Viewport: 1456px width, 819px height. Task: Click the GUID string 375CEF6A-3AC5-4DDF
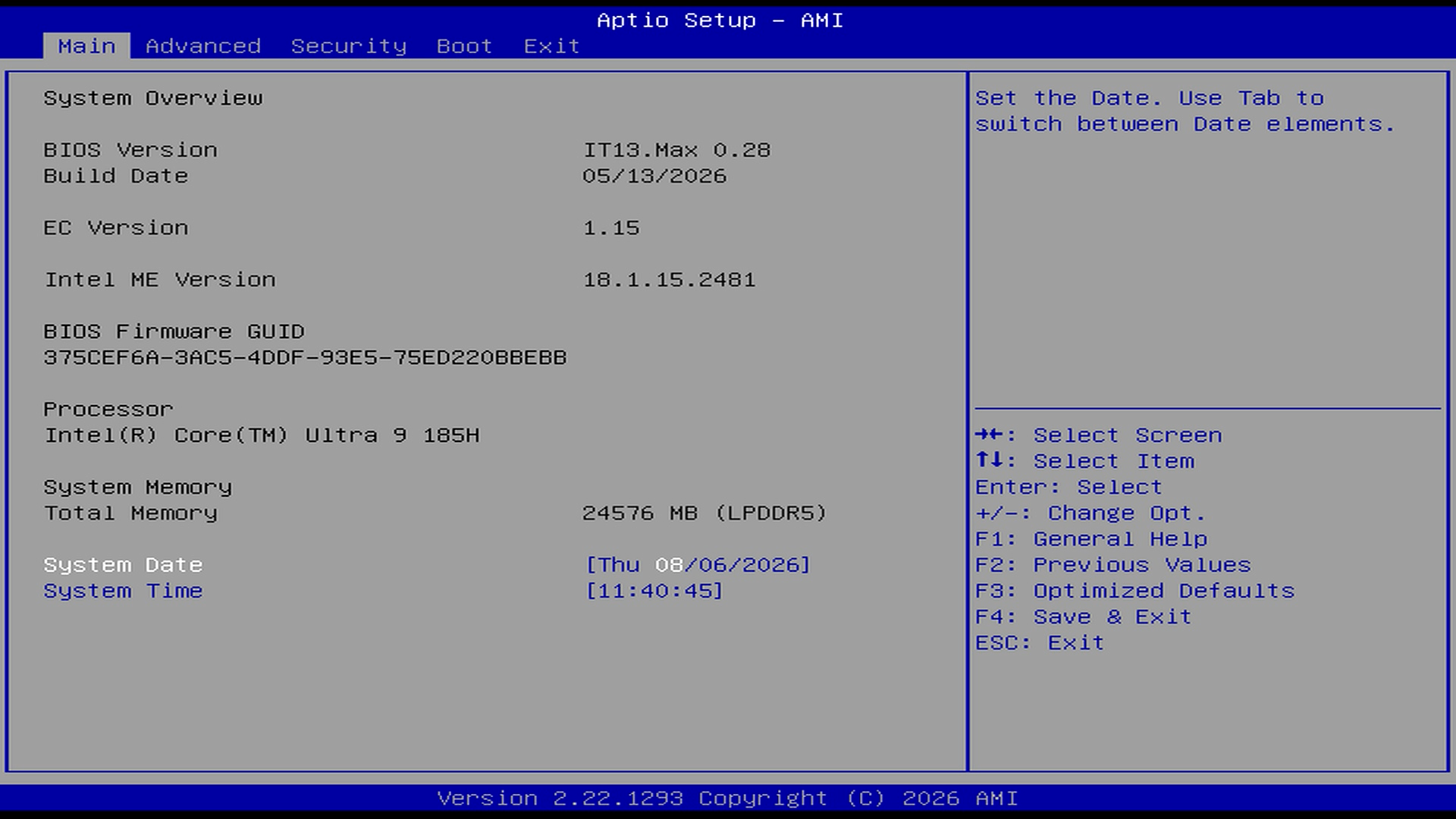[x=305, y=357]
